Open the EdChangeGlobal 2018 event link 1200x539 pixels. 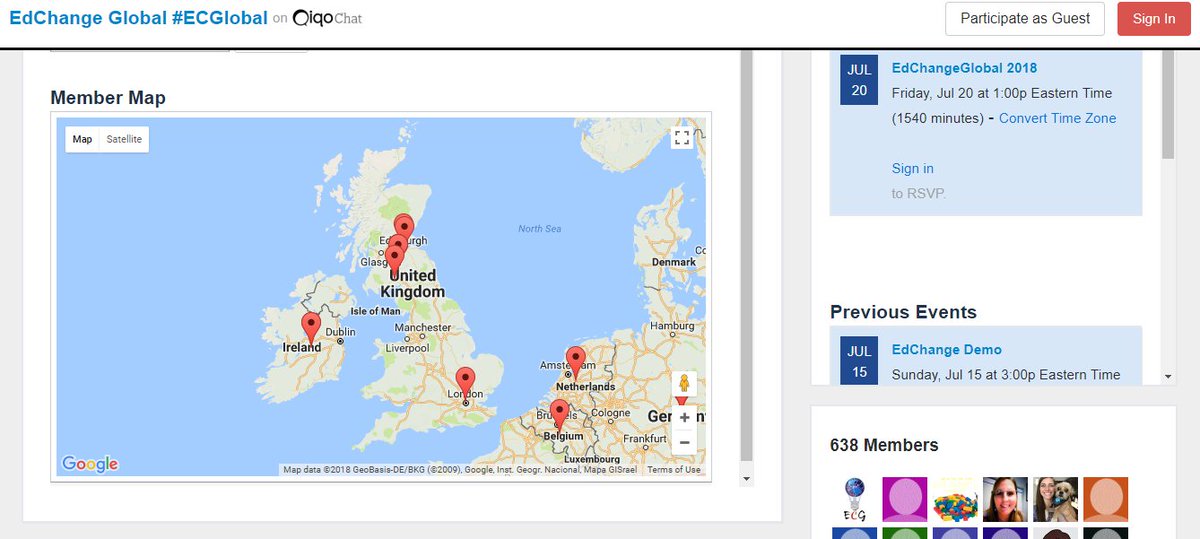[x=964, y=68]
